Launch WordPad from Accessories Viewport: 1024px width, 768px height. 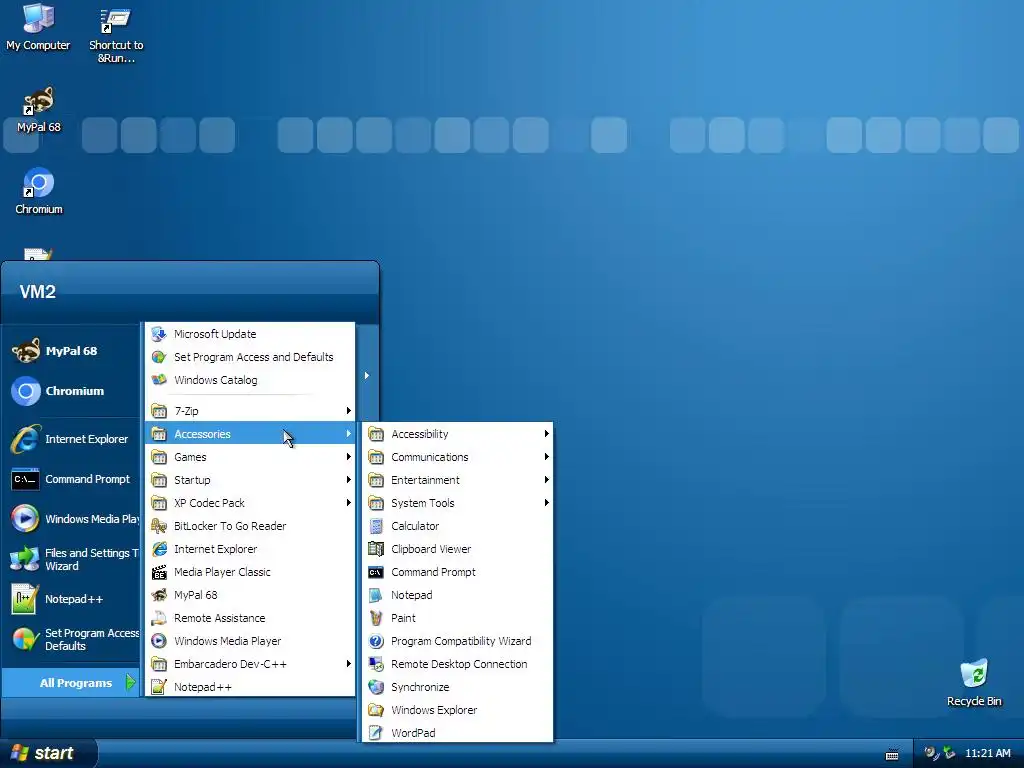(457, 733)
